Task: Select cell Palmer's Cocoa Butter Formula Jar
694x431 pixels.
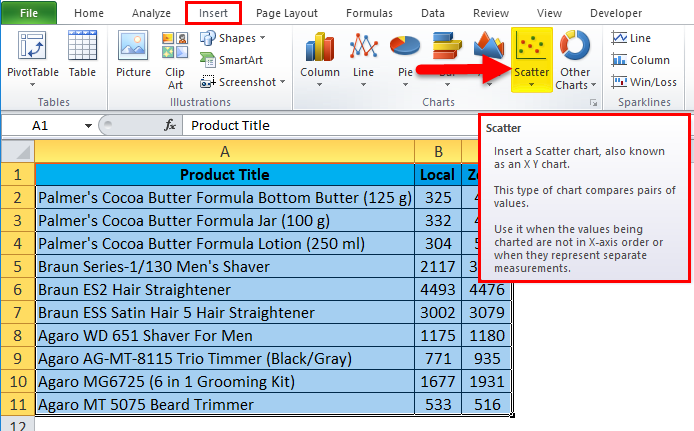Action: [x=225, y=221]
